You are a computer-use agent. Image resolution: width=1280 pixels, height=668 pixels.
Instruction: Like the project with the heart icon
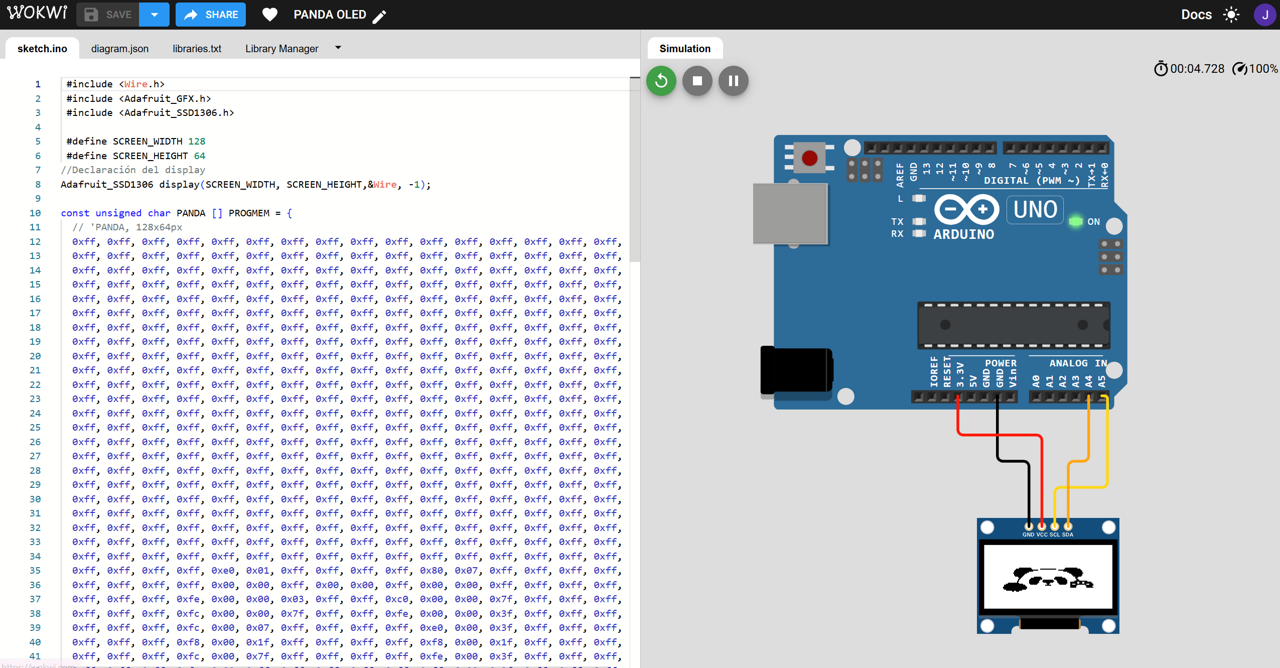pos(270,15)
